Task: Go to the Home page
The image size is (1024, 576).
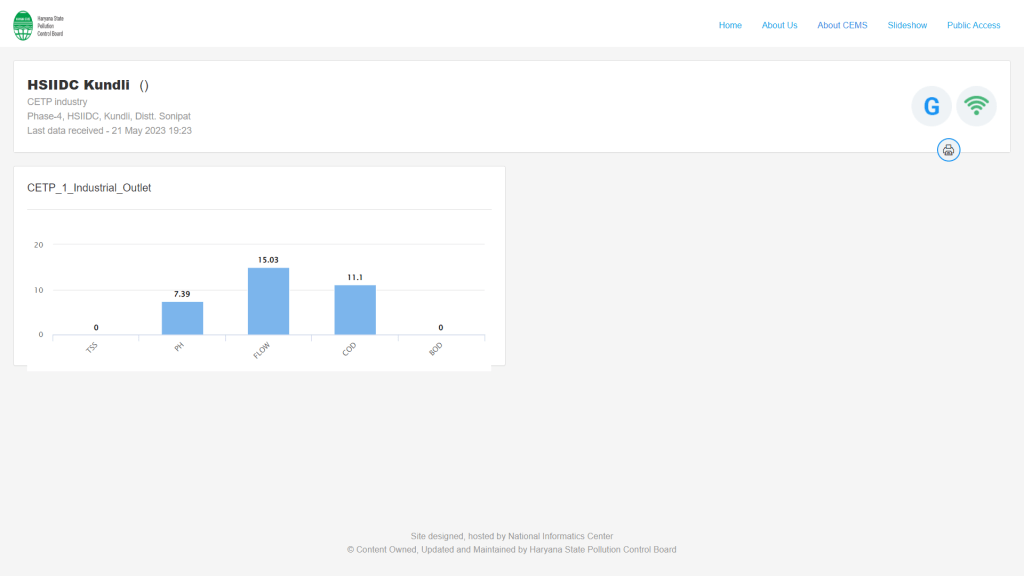Action: (730, 25)
